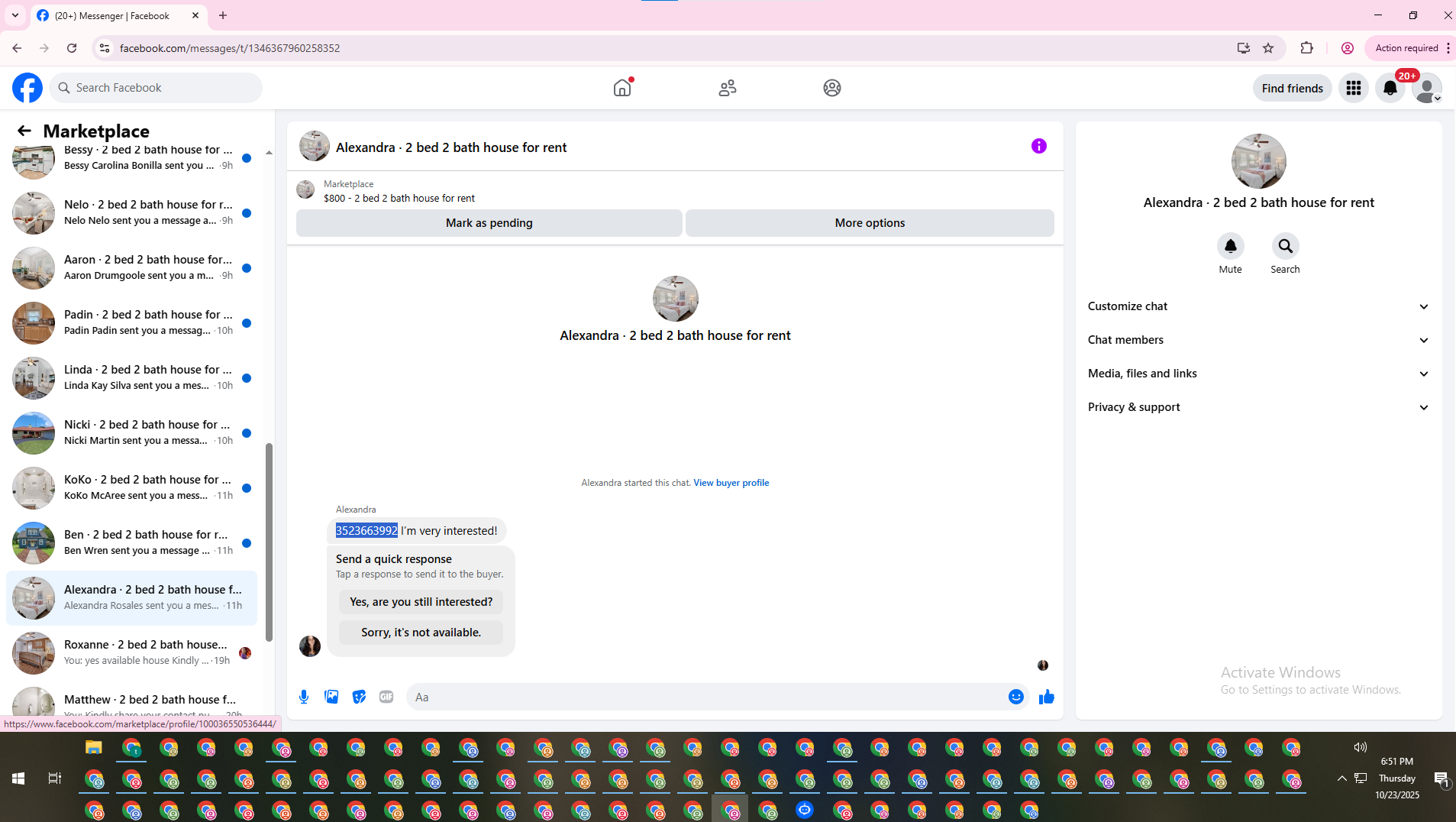Attach a photo with the image icon

[331, 697]
